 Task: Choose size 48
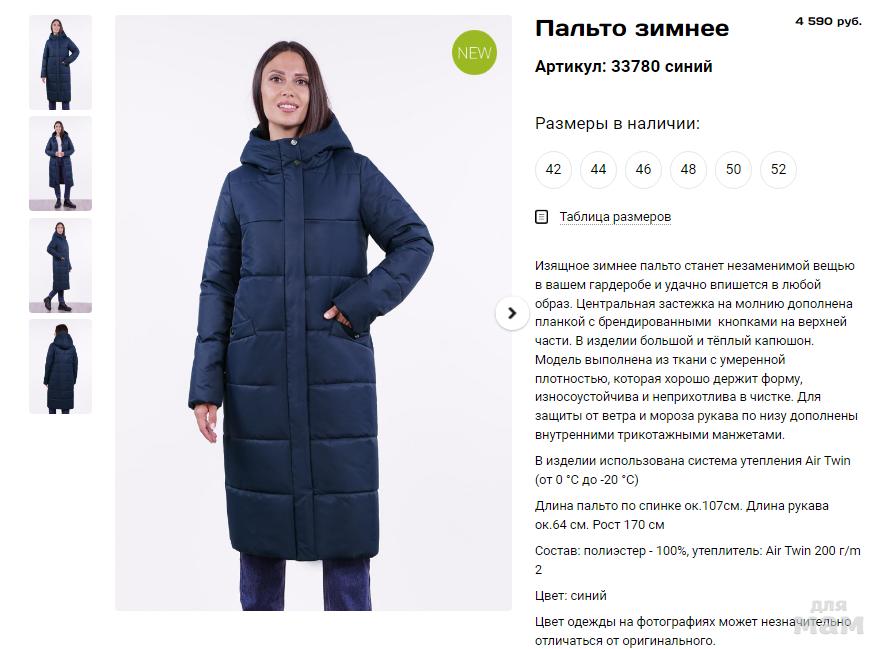click(x=688, y=169)
